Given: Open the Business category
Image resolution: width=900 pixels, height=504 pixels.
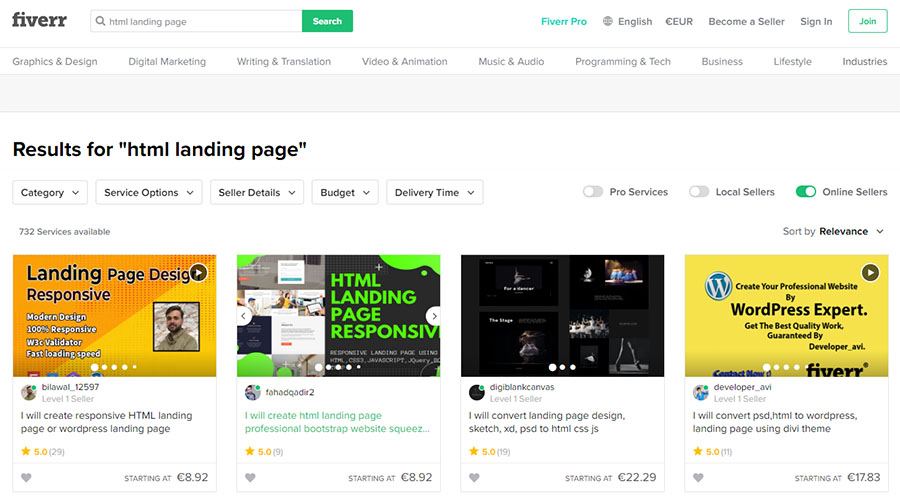Looking at the screenshot, I should pyautogui.click(x=722, y=61).
